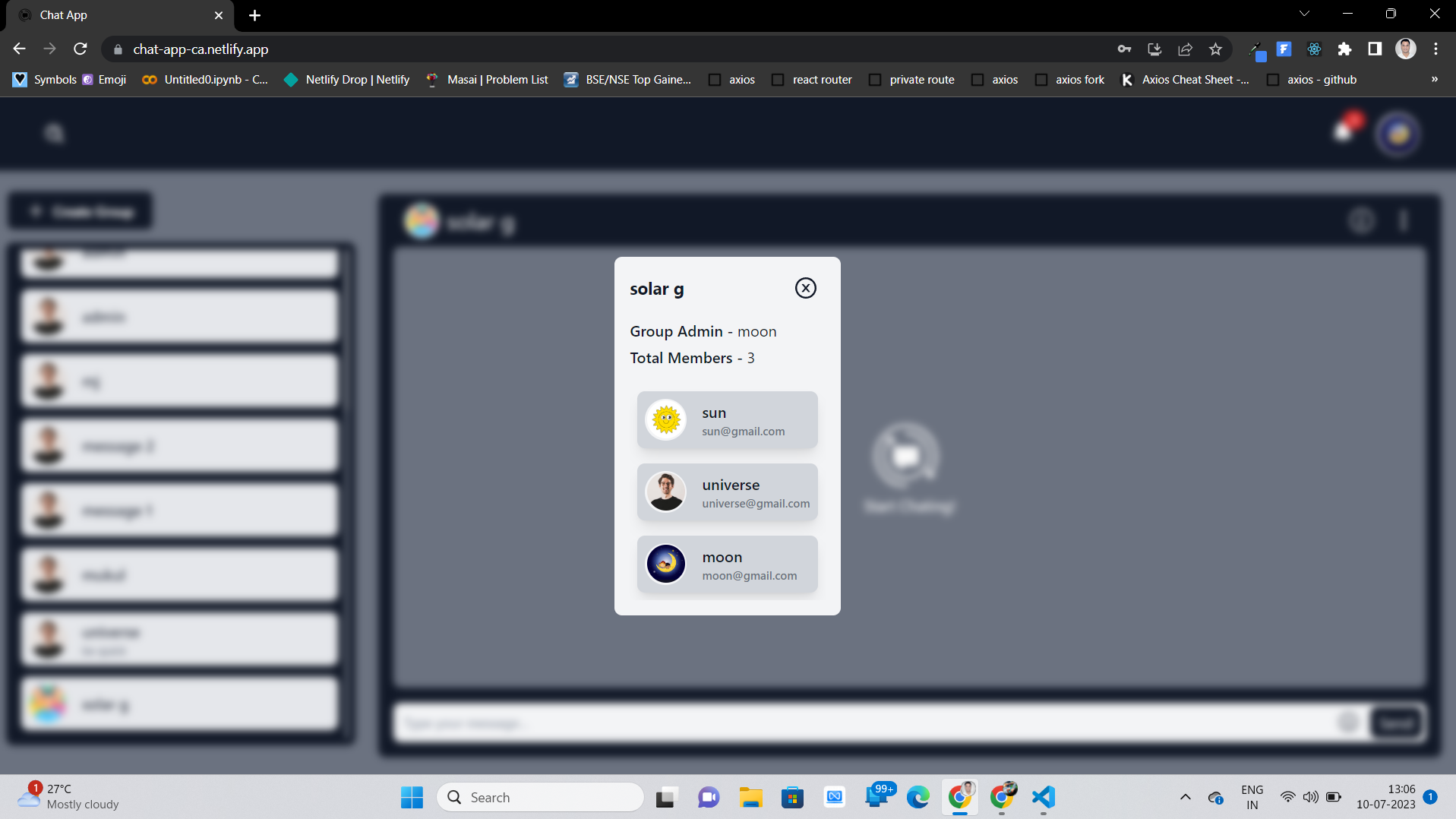Open Microsoft Edge from taskbar

(x=918, y=797)
